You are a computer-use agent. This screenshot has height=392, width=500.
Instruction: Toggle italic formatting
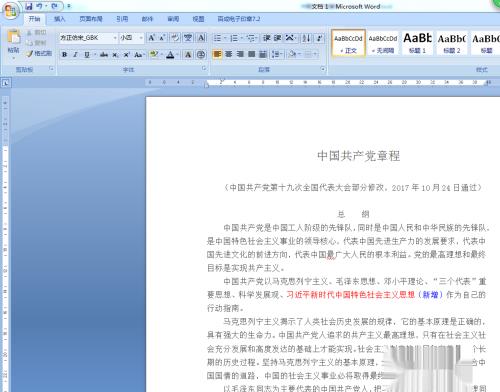(75, 55)
